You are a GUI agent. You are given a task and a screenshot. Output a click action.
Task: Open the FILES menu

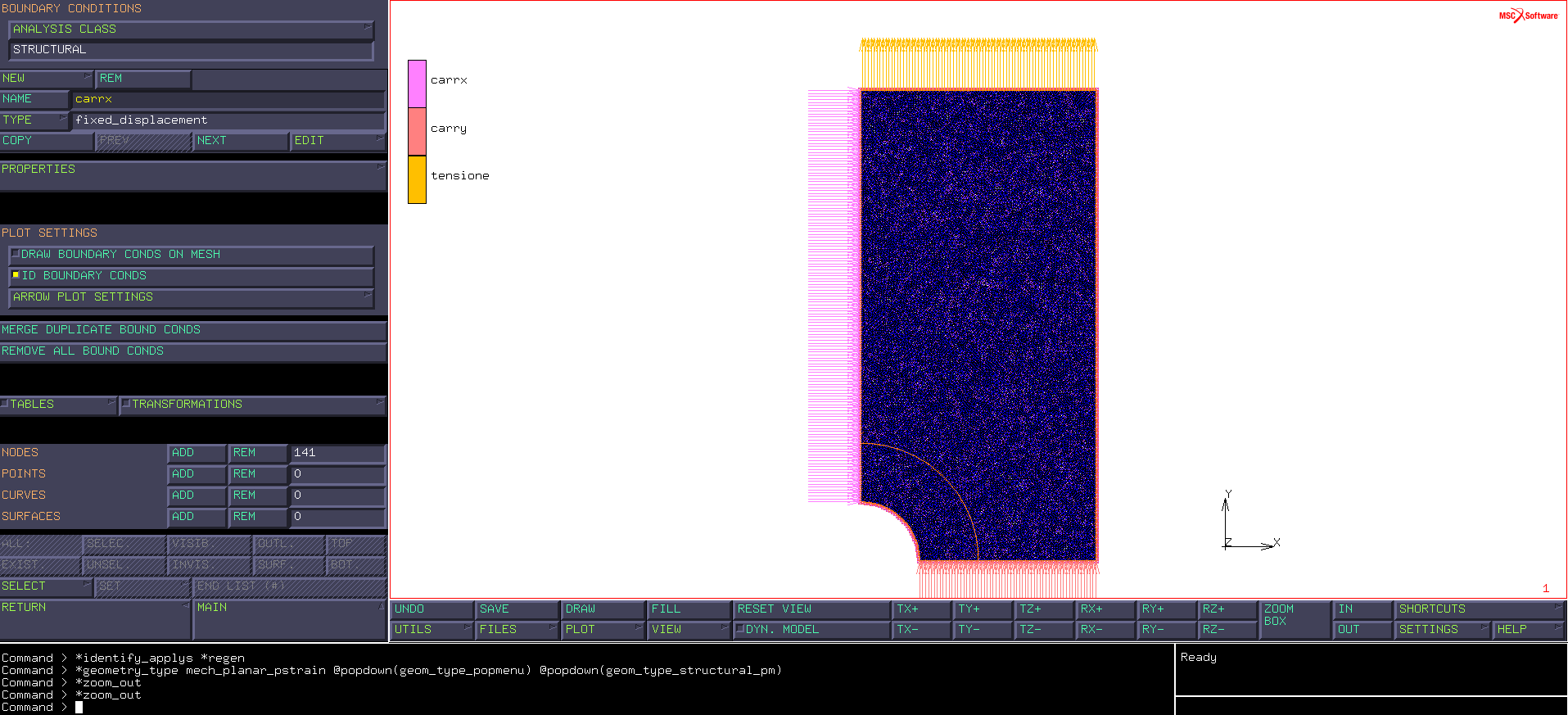[517, 630]
